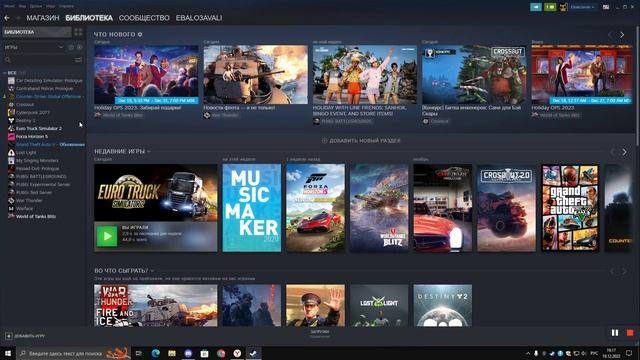Click the ready-to-play filter icon in sidebar

point(80,47)
